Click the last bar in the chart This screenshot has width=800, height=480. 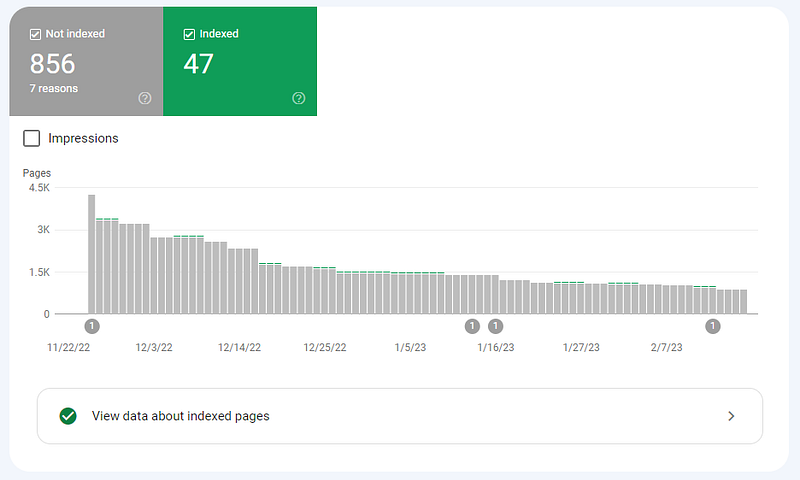pyautogui.click(x=743, y=301)
